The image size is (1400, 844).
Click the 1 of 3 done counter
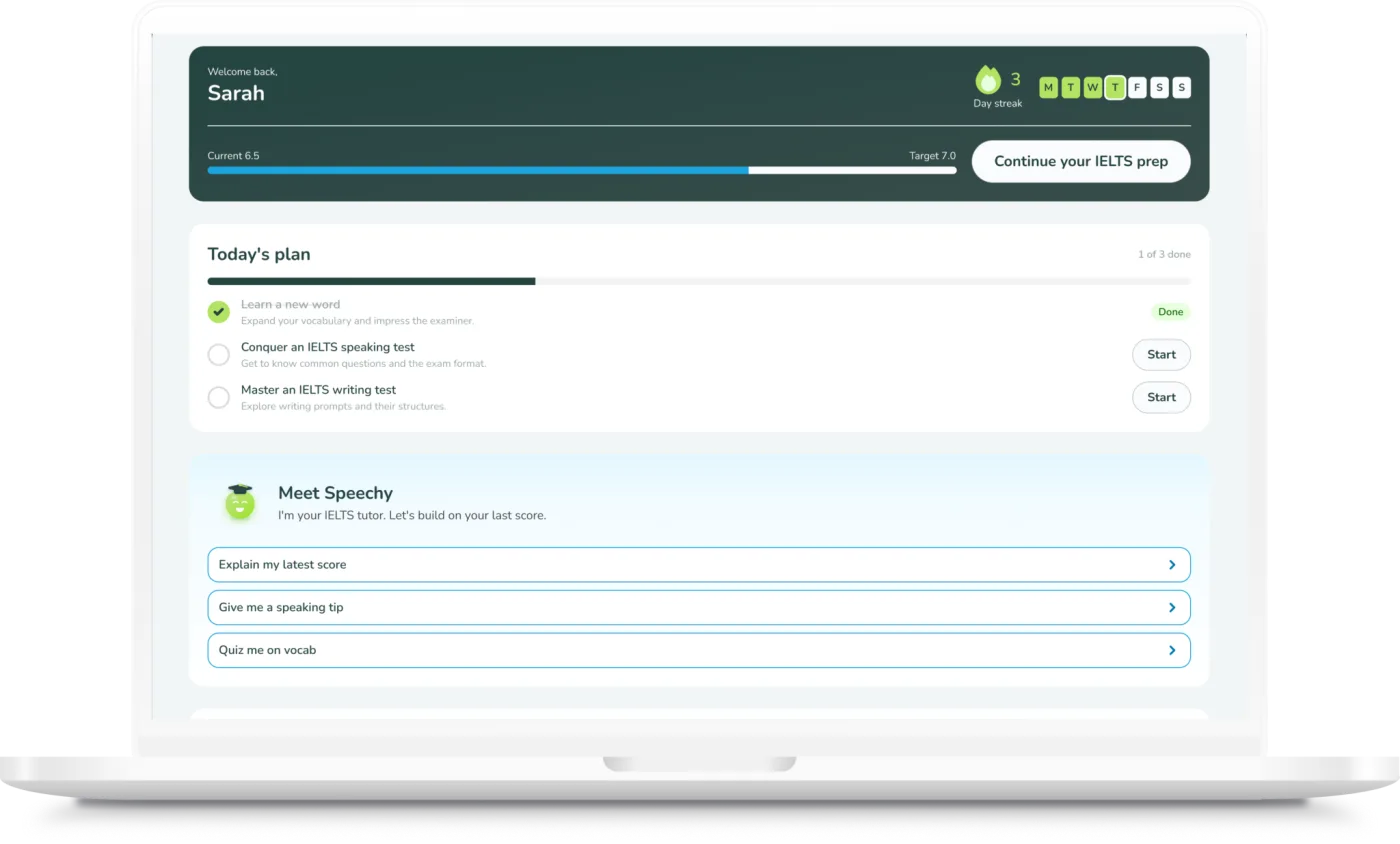[1164, 254]
